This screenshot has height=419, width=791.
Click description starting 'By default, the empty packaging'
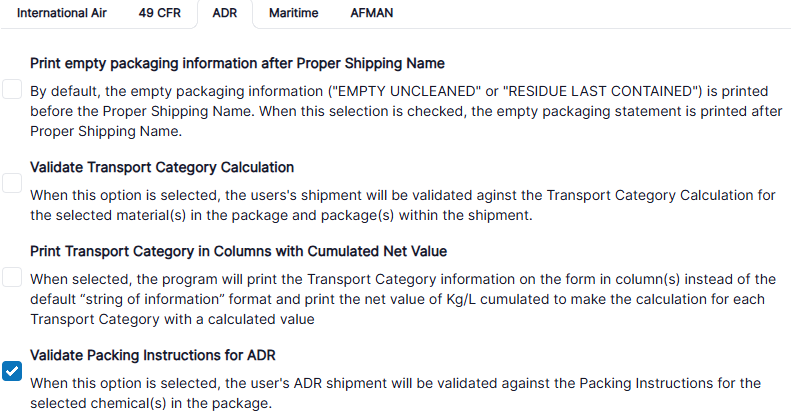point(400,110)
